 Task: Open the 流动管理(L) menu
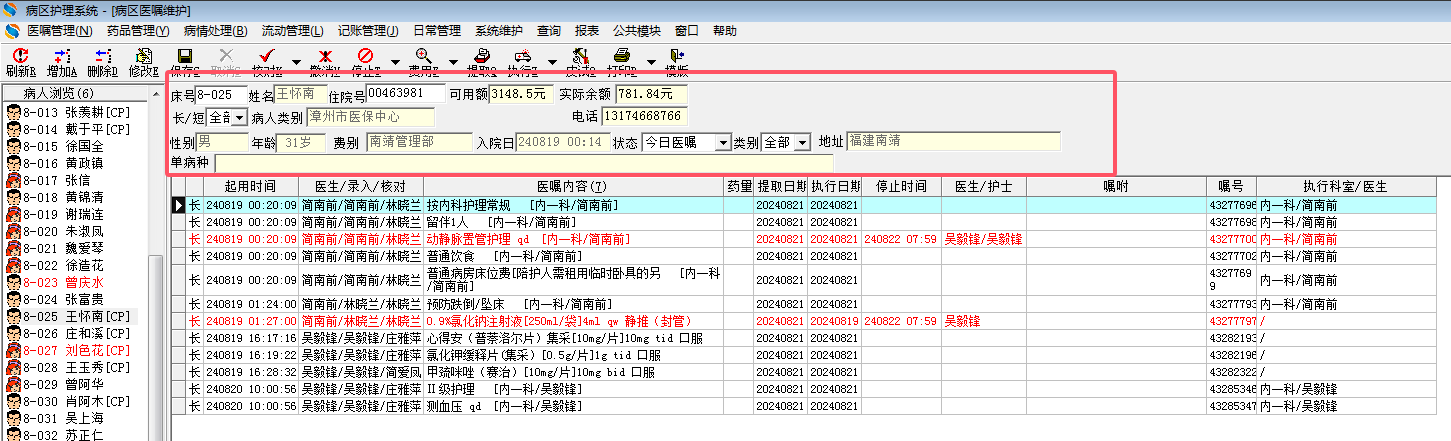293,31
